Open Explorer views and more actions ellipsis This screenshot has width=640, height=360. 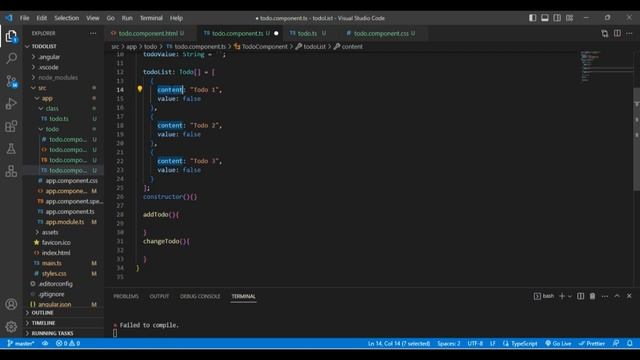[x=93, y=33]
